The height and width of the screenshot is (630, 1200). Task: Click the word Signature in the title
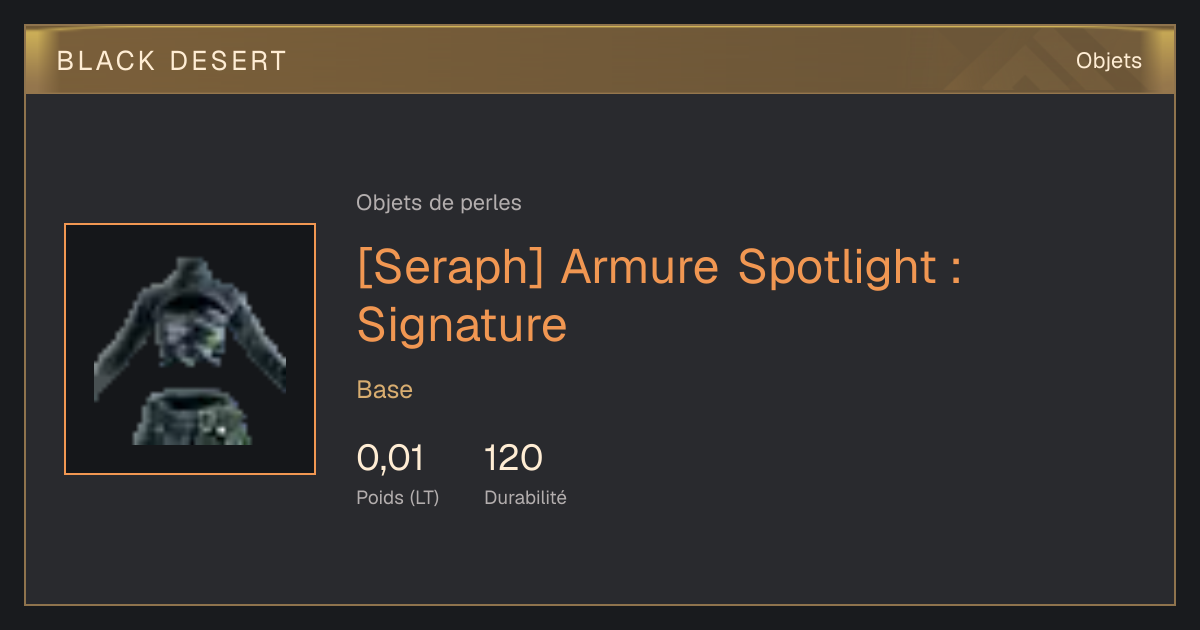coord(462,325)
